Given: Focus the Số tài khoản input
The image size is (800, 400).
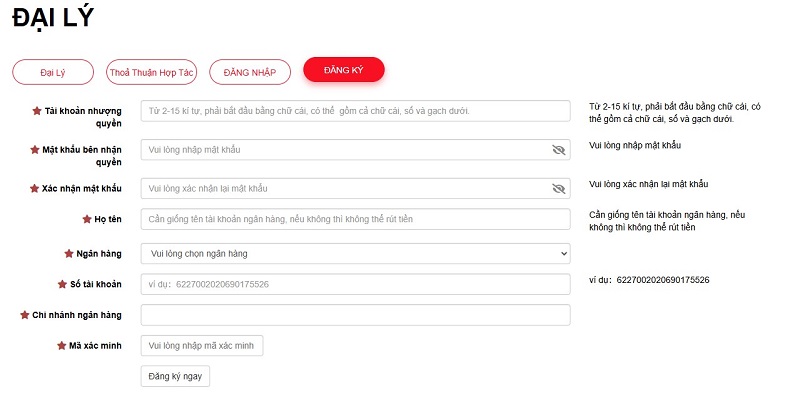Looking at the screenshot, I should pyautogui.click(x=355, y=284).
